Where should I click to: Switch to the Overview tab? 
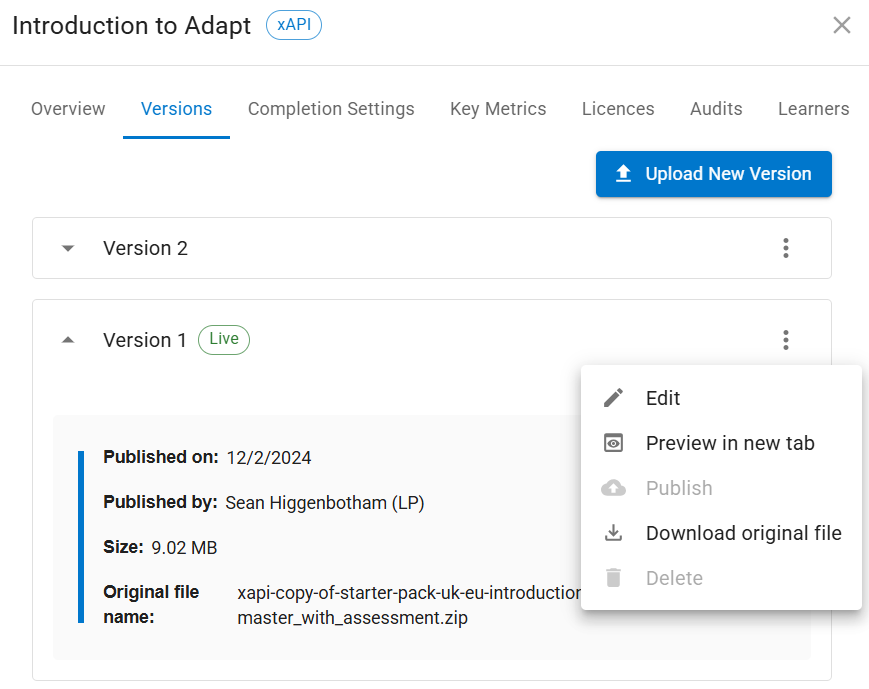[68, 109]
